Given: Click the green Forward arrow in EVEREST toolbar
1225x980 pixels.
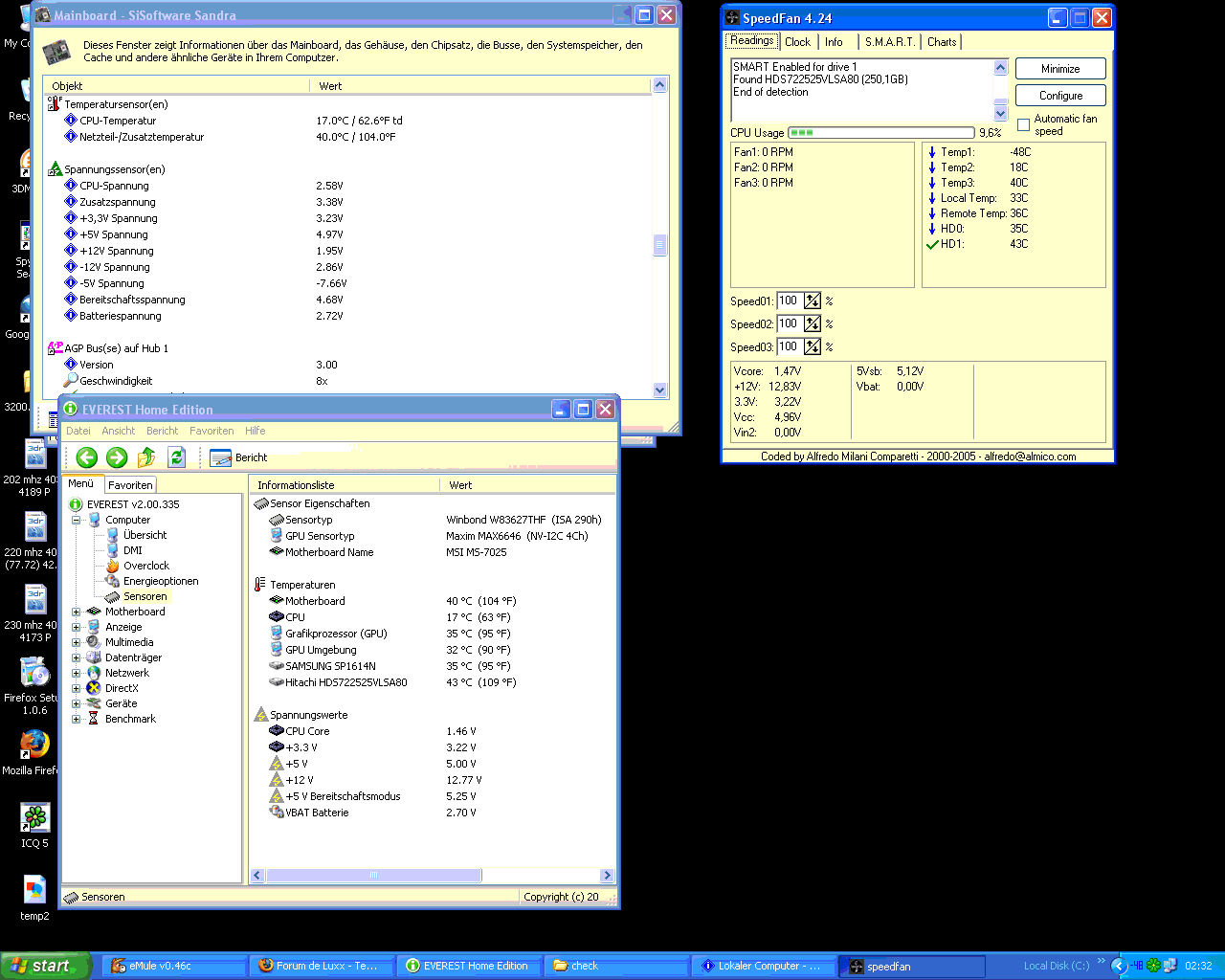Looking at the screenshot, I should [x=117, y=457].
